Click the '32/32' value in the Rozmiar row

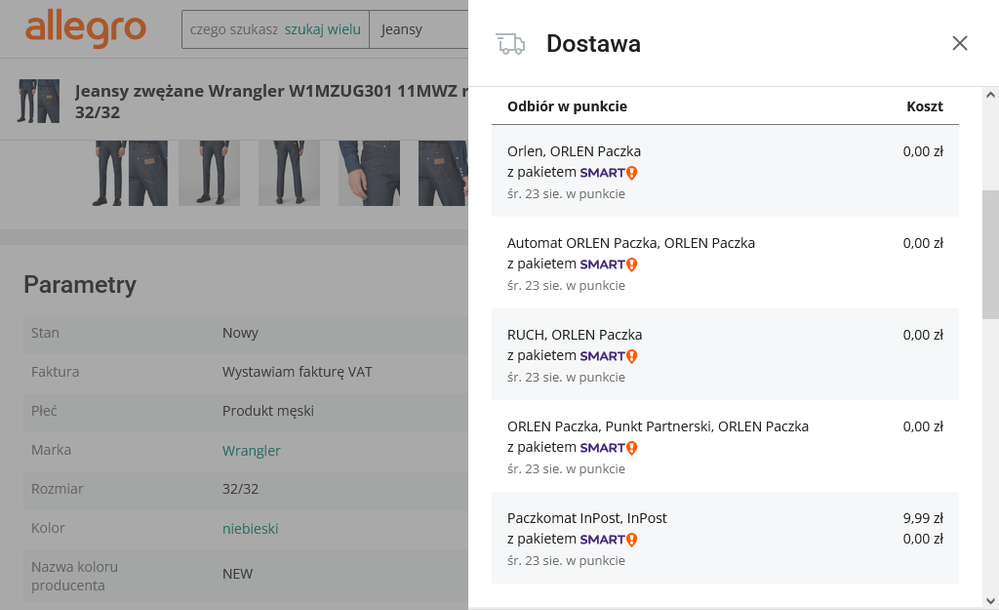(240, 489)
